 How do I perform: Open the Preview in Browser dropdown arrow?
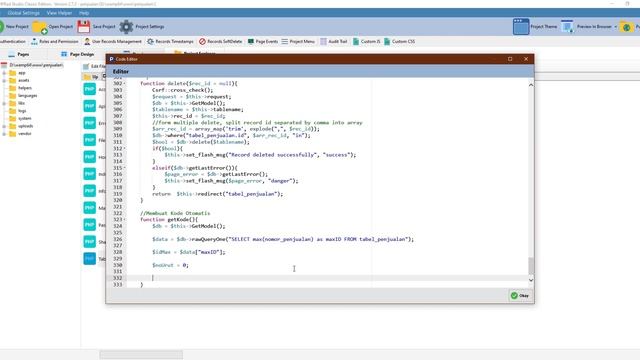[616, 27]
